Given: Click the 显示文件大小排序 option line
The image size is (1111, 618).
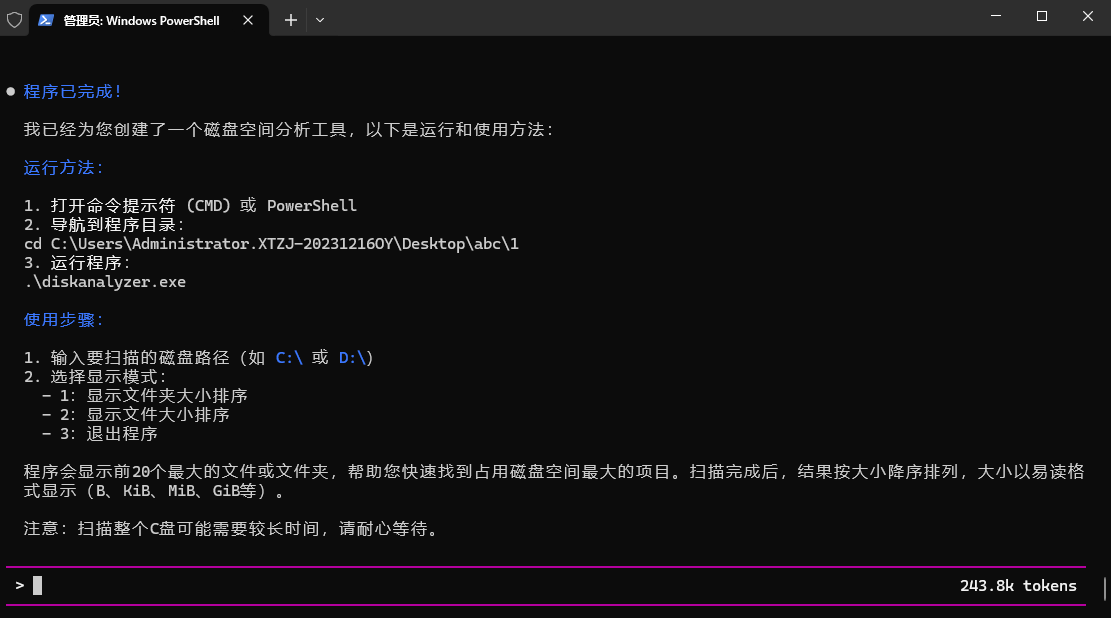Looking at the screenshot, I should tap(135, 415).
